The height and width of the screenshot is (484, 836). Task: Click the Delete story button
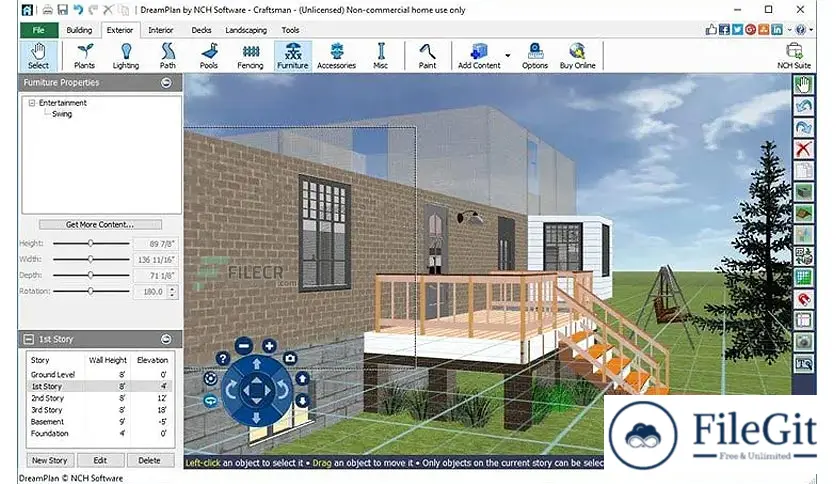click(x=149, y=460)
